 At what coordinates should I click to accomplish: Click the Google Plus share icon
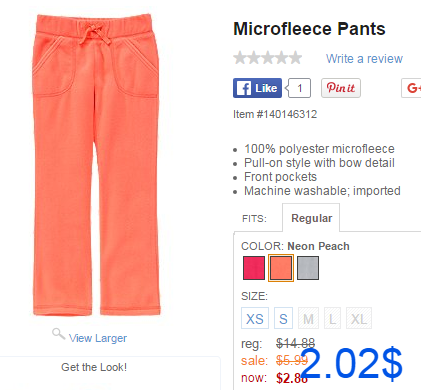point(411,88)
